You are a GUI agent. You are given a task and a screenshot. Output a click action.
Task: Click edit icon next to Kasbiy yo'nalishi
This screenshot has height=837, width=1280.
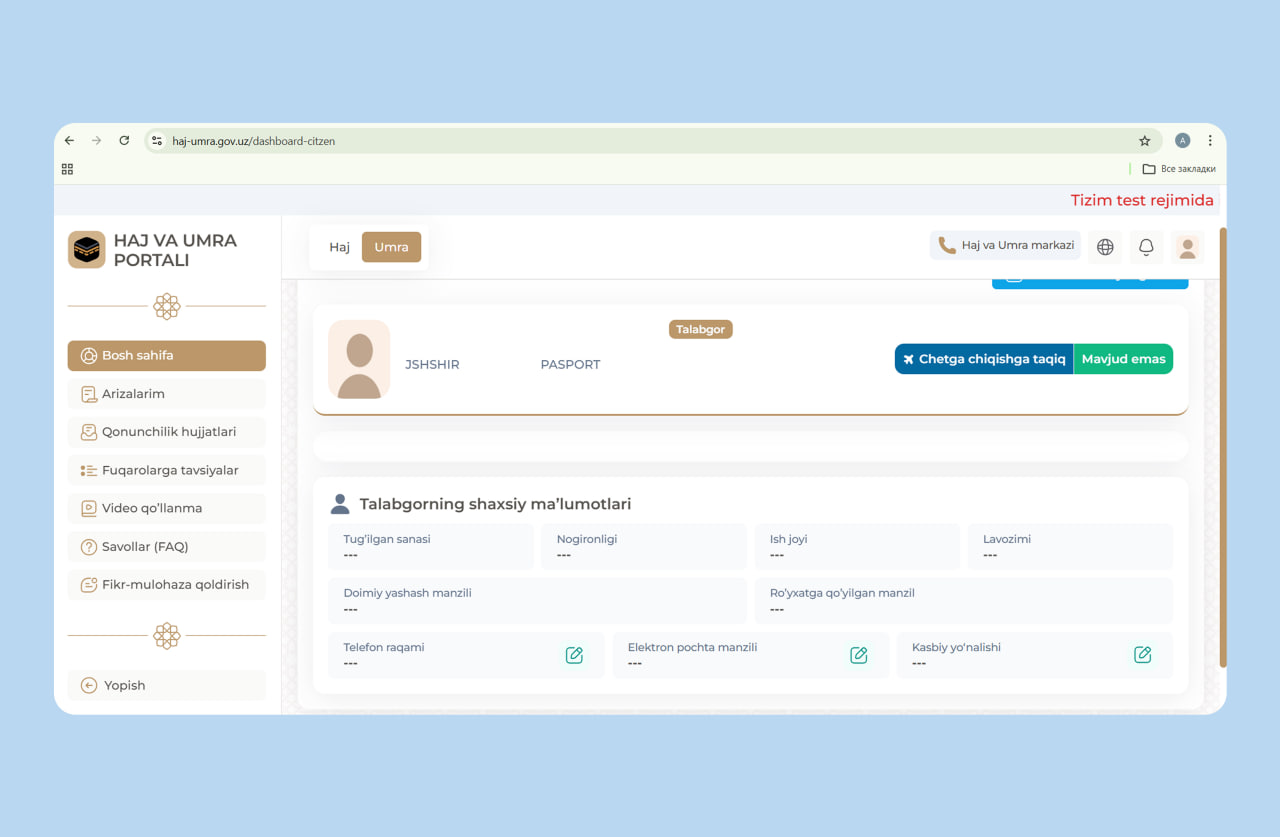click(x=1142, y=655)
